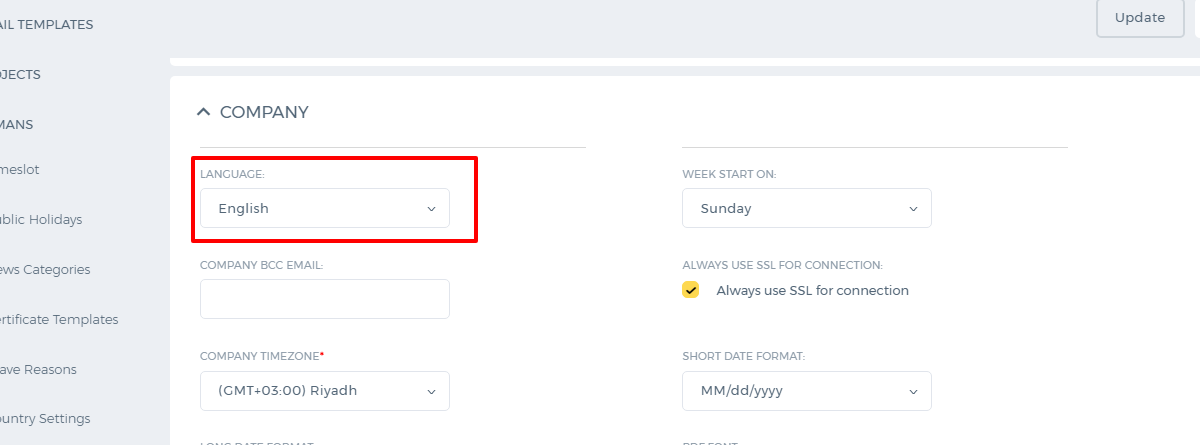Open Certificate Templates in sidebar
This screenshot has height=445, width=1200.
[59, 319]
